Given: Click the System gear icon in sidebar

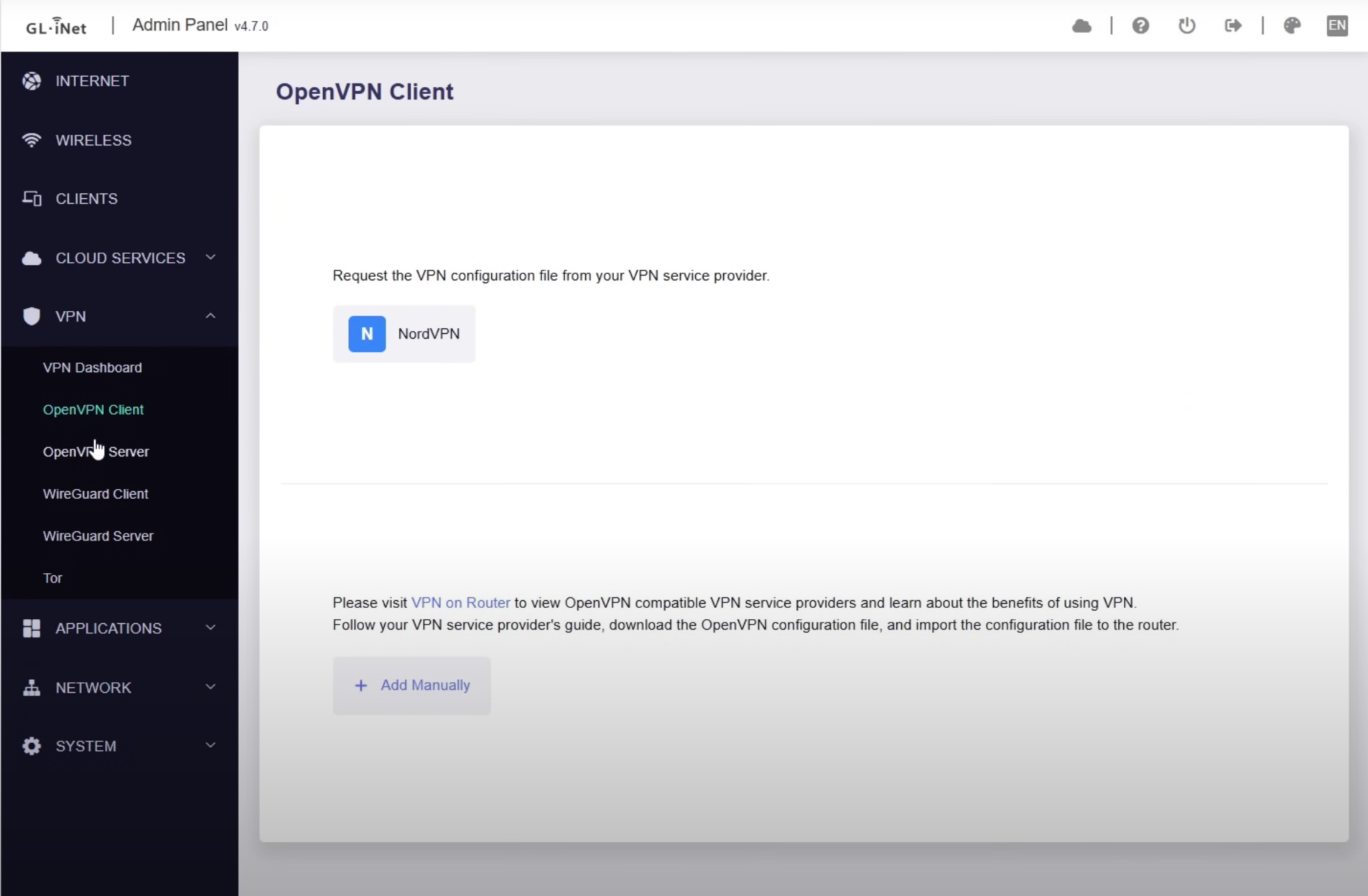Looking at the screenshot, I should (32, 746).
